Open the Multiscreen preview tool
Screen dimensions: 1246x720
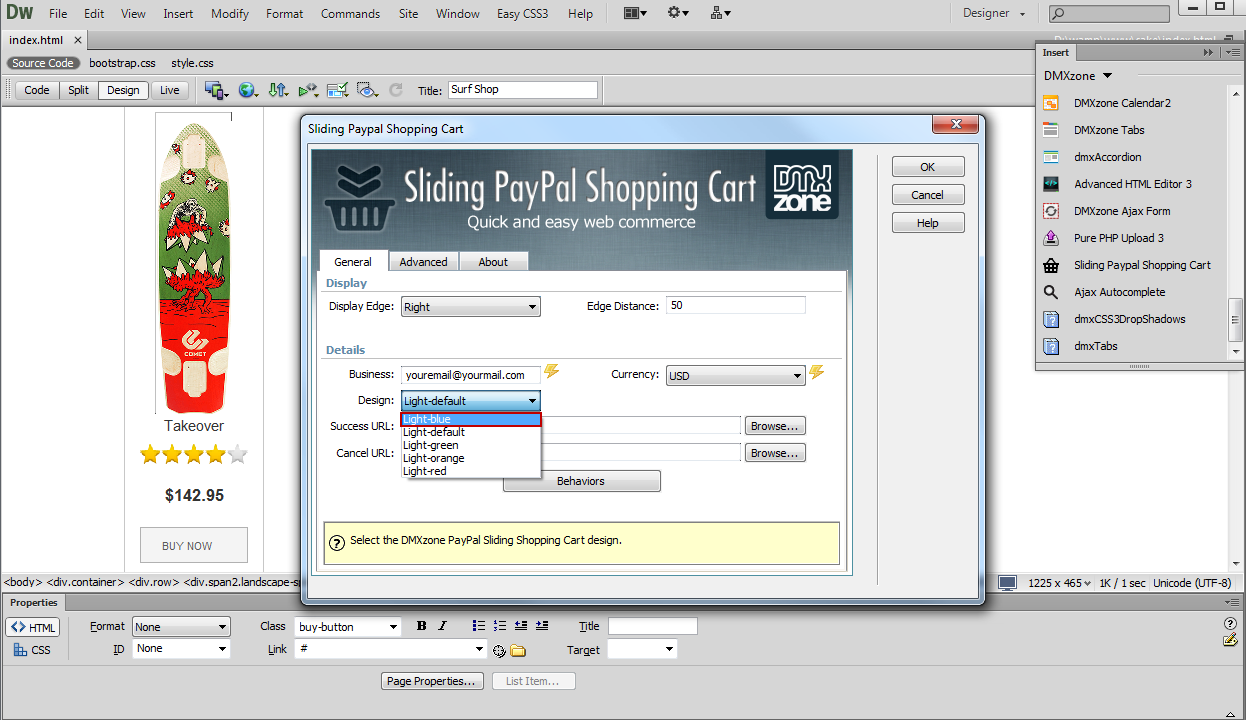click(217, 90)
